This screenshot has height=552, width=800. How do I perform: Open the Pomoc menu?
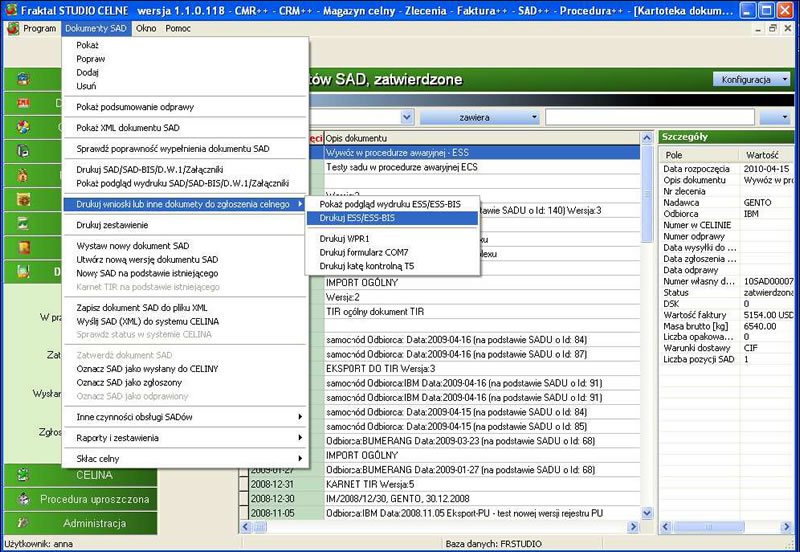point(178,29)
